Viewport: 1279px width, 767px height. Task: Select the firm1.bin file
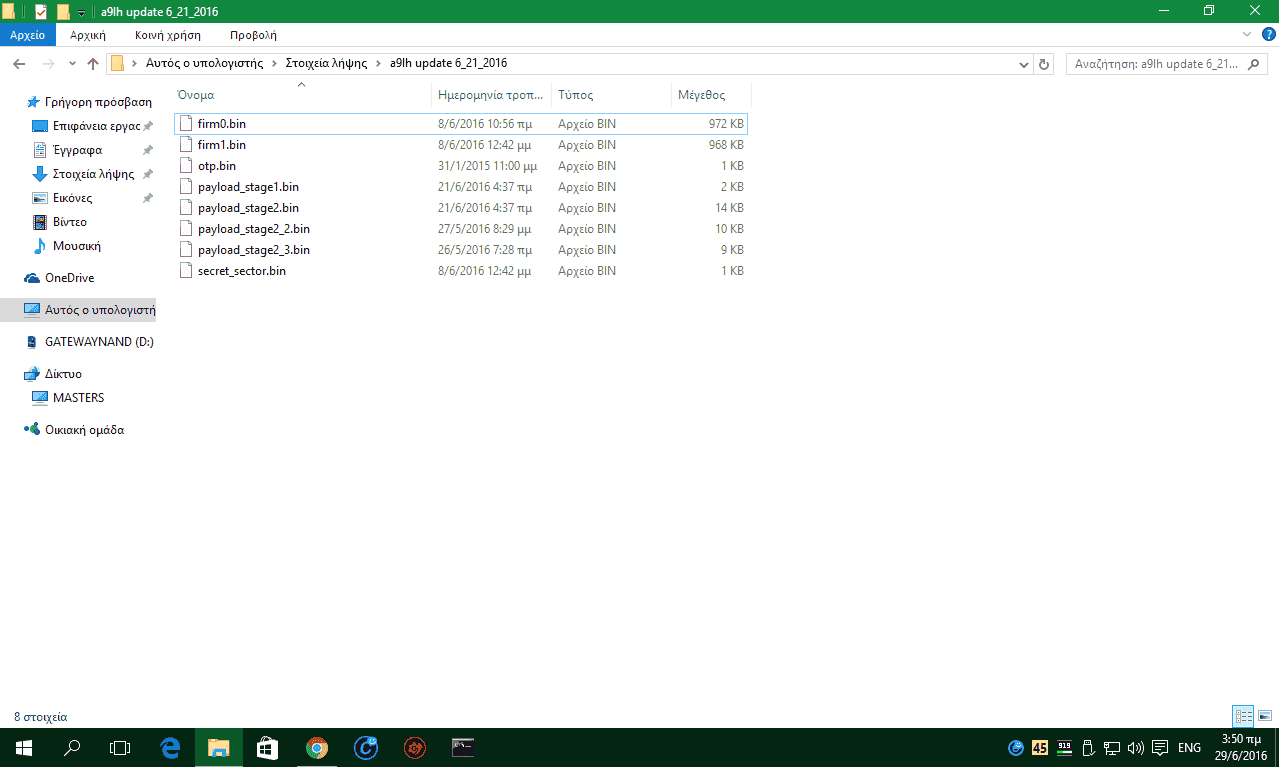(x=460, y=145)
